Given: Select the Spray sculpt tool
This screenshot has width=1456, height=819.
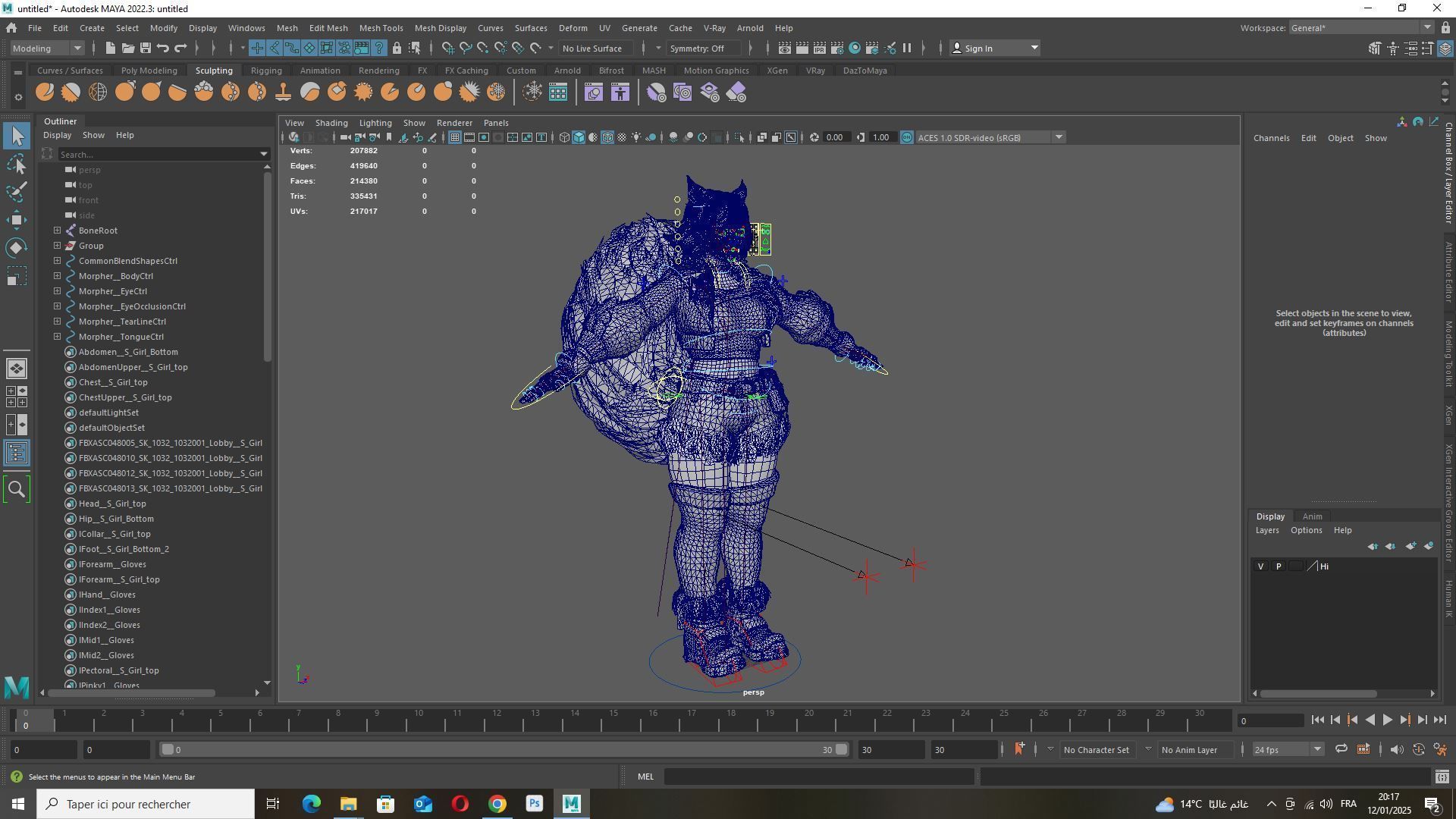Looking at the screenshot, I should (x=231, y=93).
